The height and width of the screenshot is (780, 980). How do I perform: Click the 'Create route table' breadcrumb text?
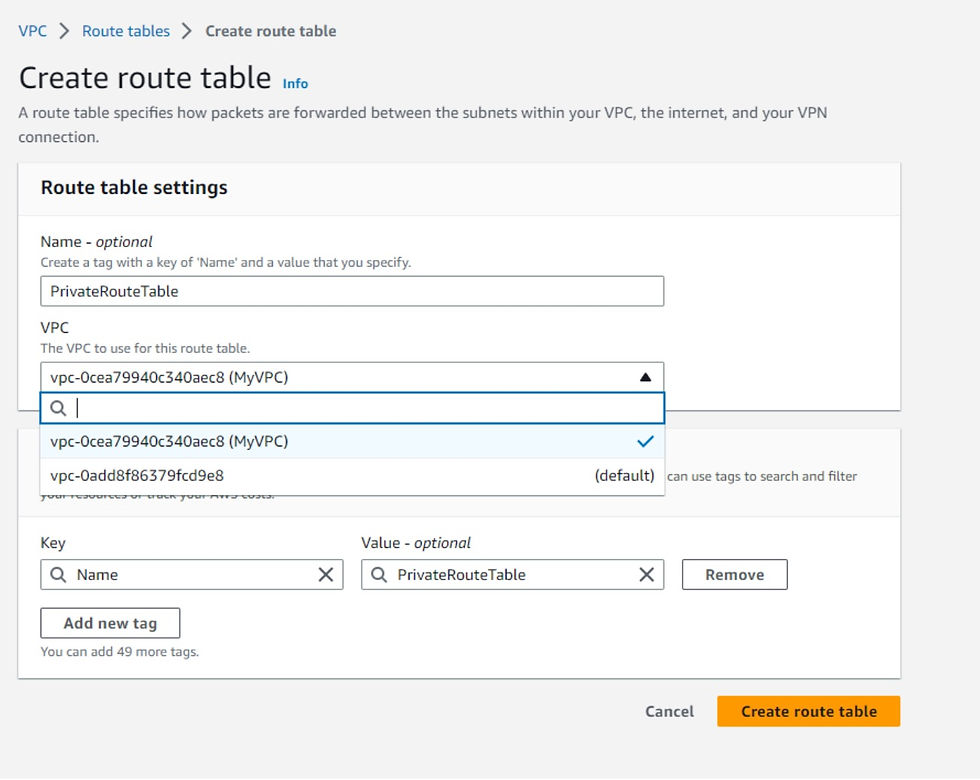pyautogui.click(x=271, y=31)
